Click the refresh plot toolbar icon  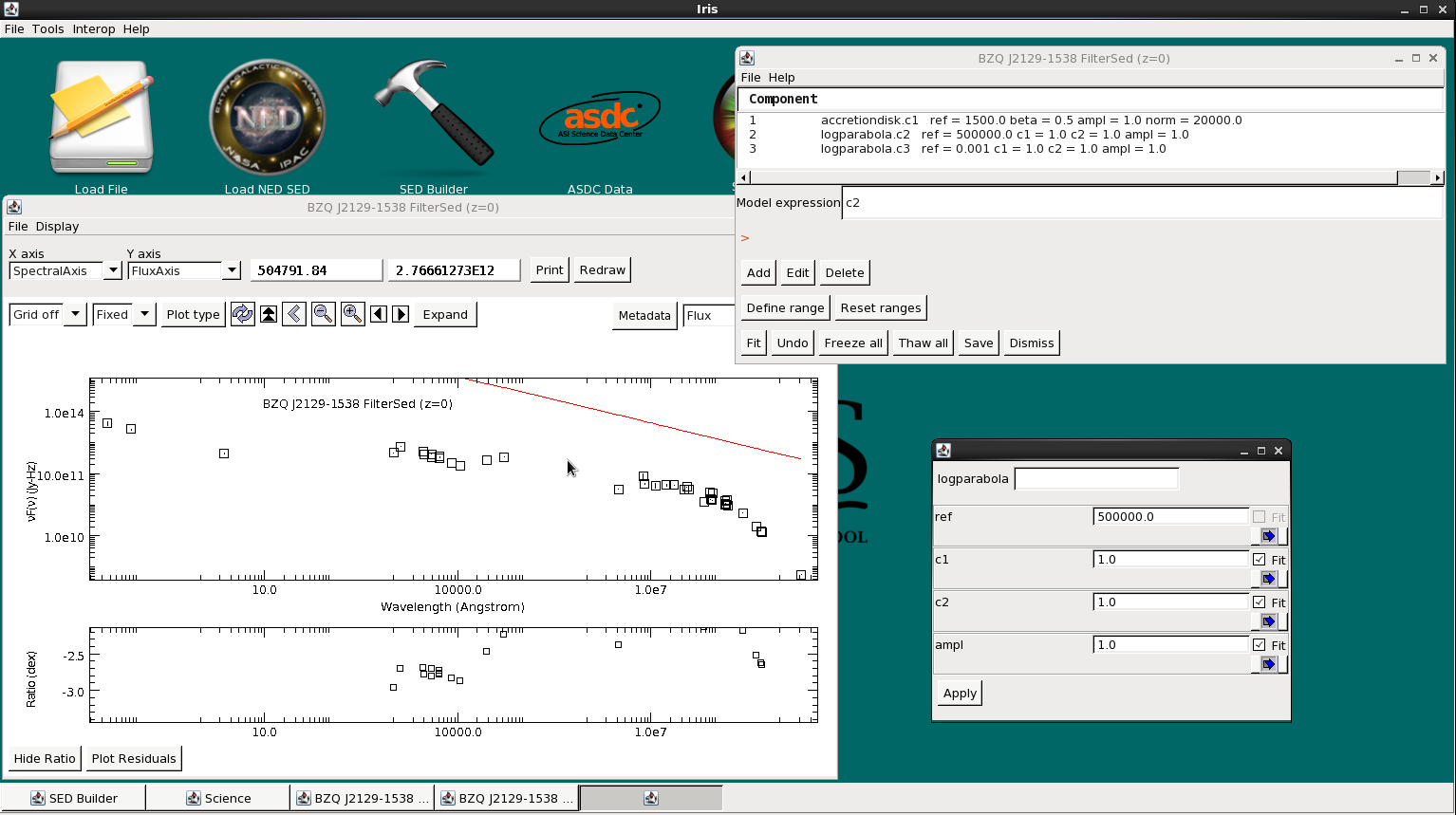click(243, 314)
